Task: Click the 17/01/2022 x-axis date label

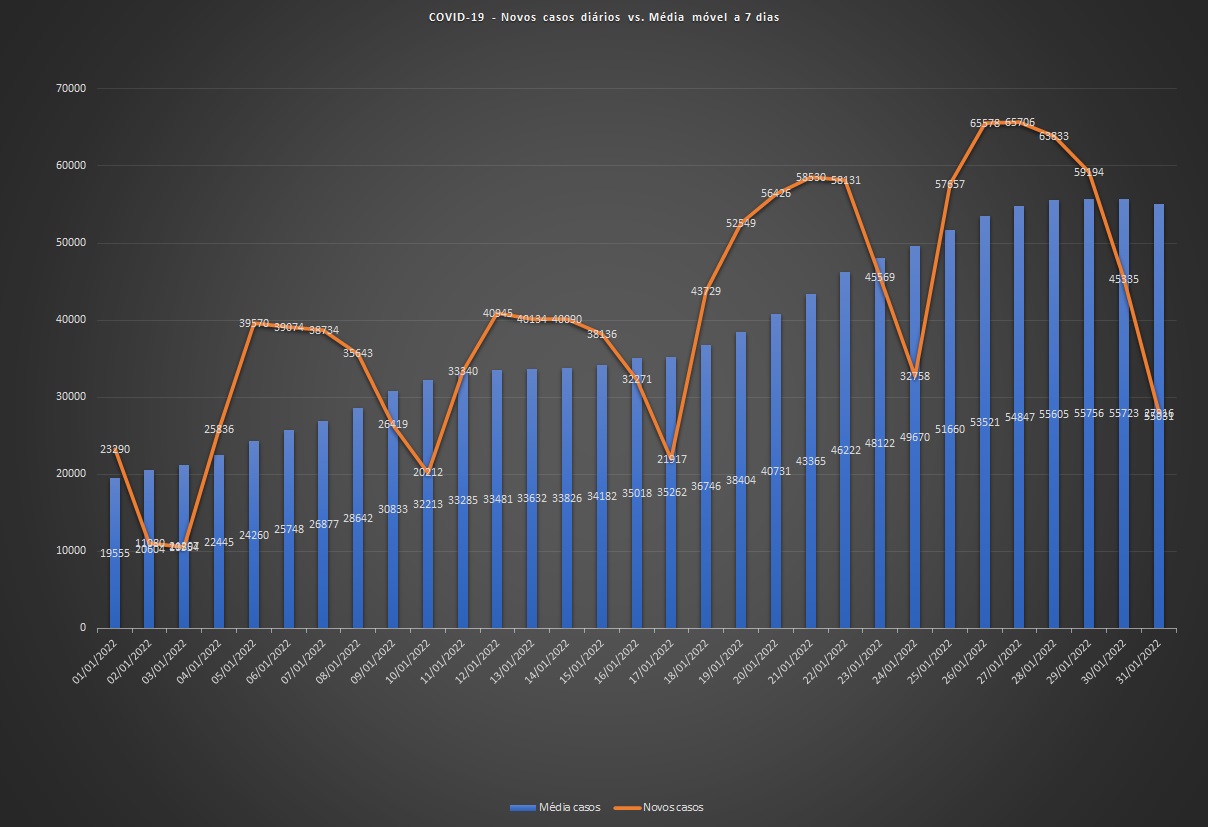Action: coord(653,655)
